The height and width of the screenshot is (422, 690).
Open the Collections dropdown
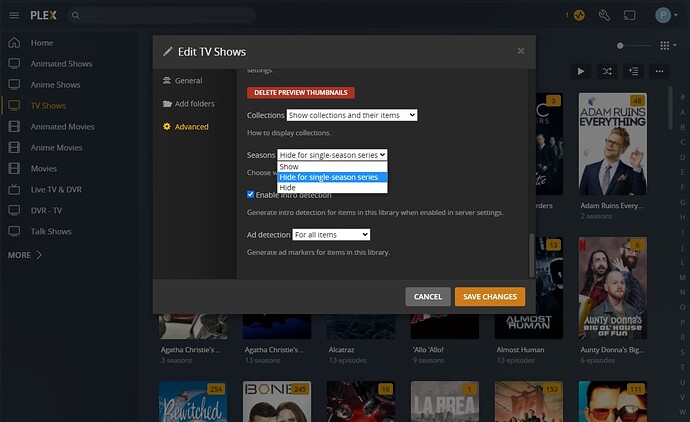point(352,115)
